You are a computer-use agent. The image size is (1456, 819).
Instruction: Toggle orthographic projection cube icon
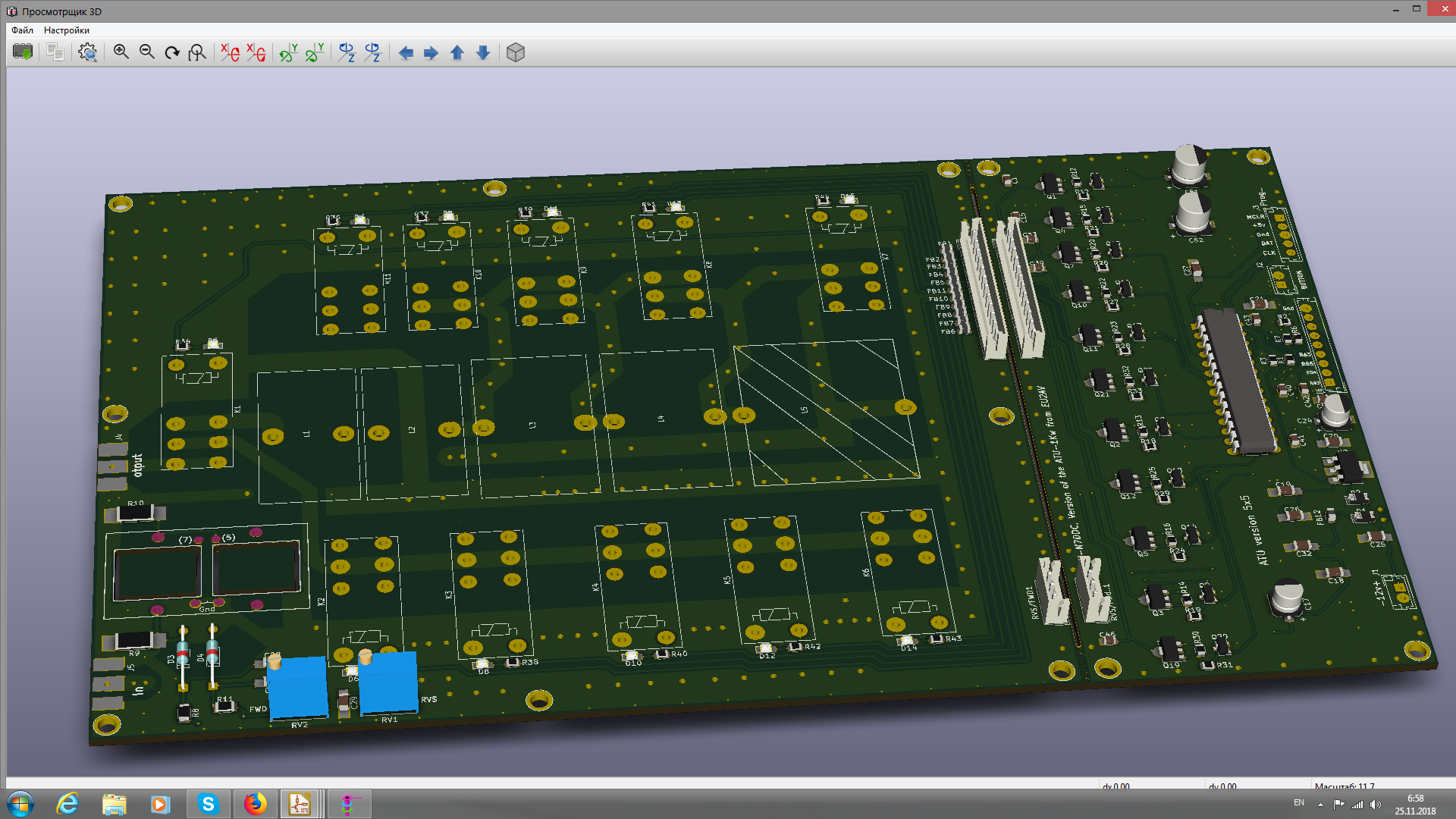(516, 52)
